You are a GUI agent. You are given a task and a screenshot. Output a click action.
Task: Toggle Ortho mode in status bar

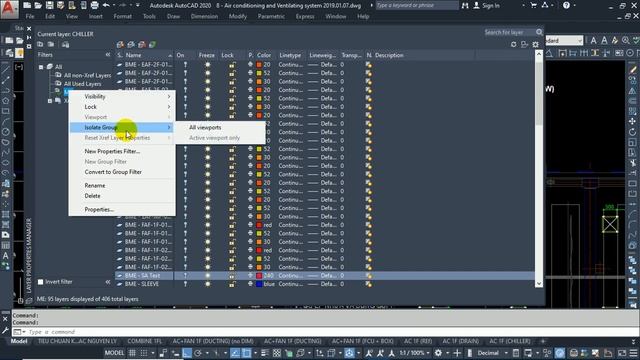[187, 353]
